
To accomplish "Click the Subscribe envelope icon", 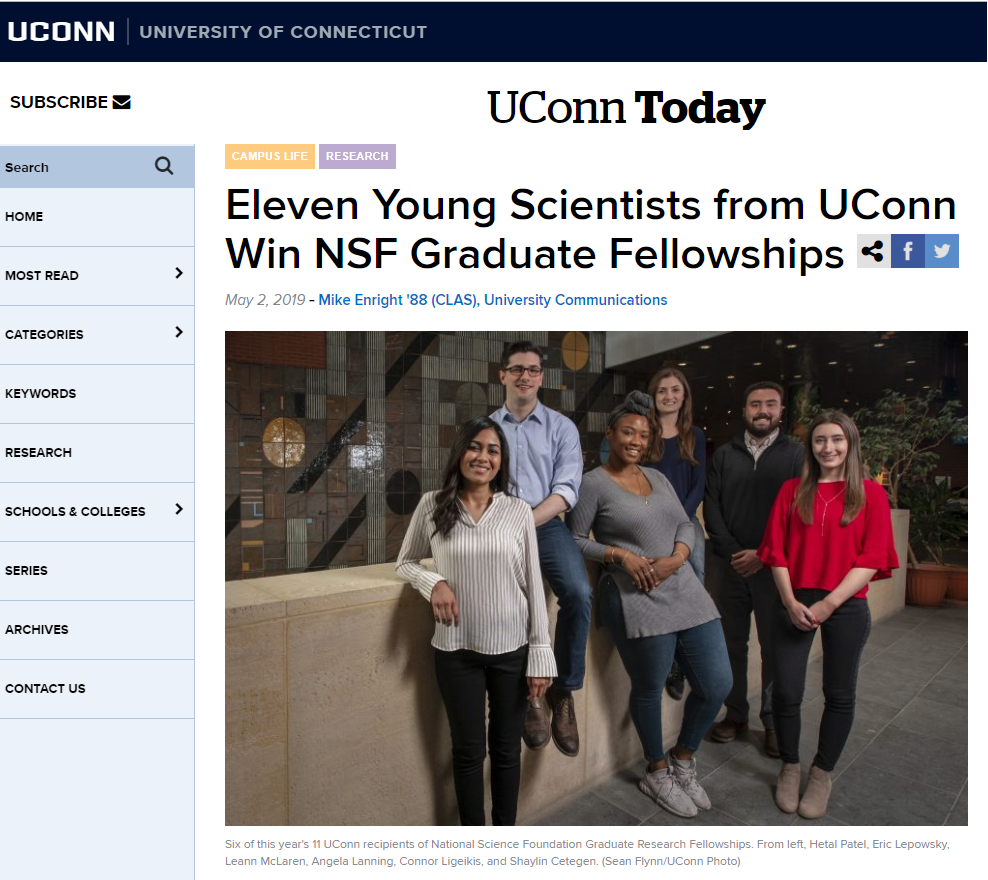I will click(x=122, y=102).
